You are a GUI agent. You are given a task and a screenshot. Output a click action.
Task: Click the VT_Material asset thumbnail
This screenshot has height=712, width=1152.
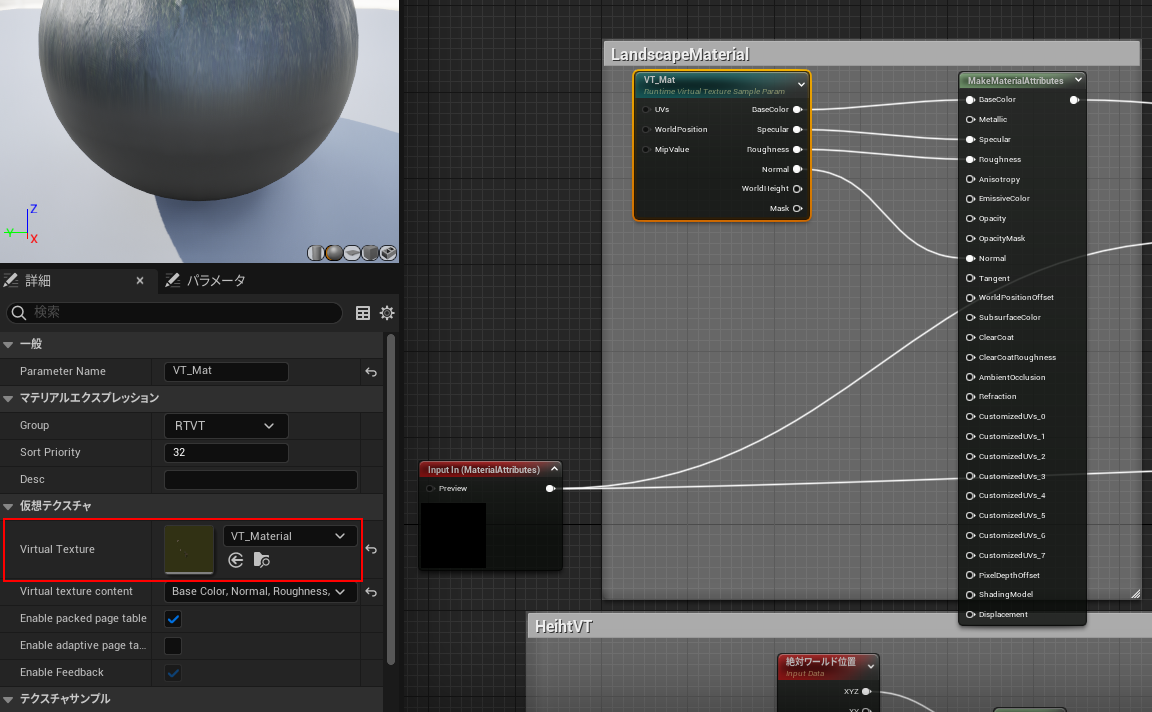[x=188, y=549]
